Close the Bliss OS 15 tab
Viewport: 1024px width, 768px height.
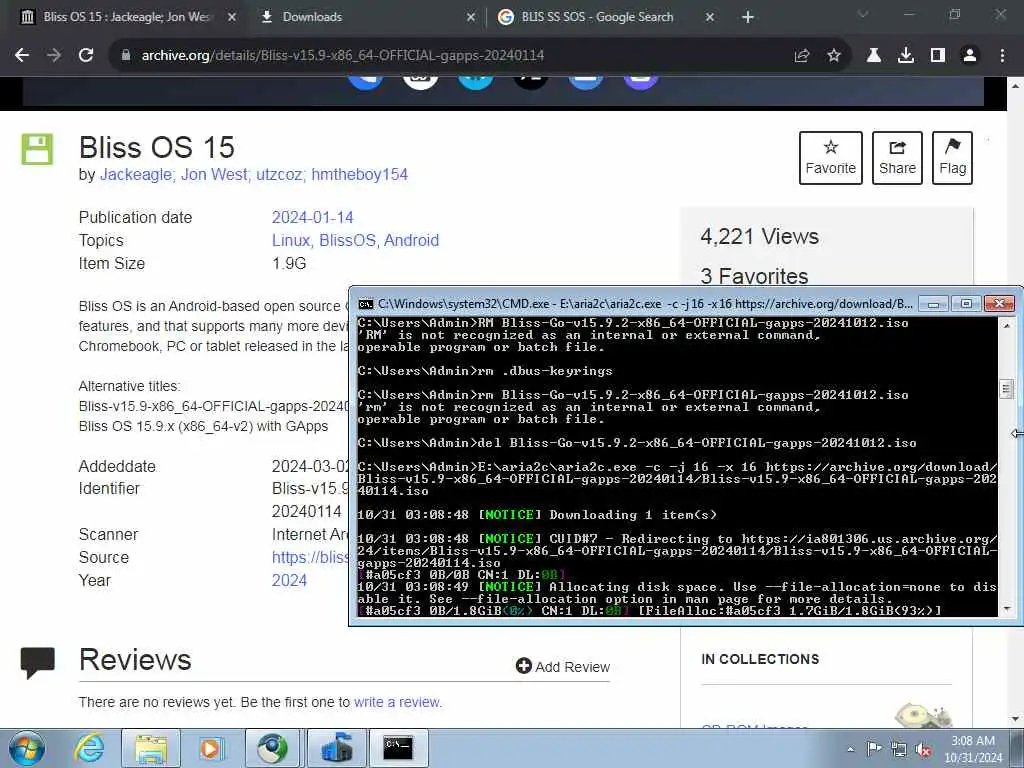click(232, 17)
